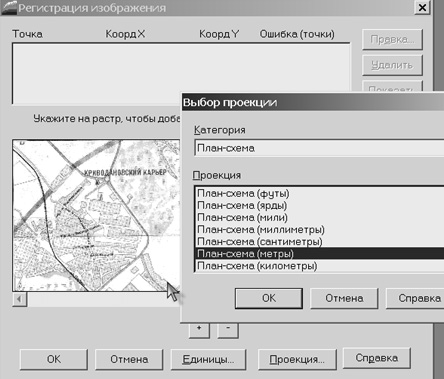
Task: Click Справка in the Регистрация изображения window
Action: (377, 358)
